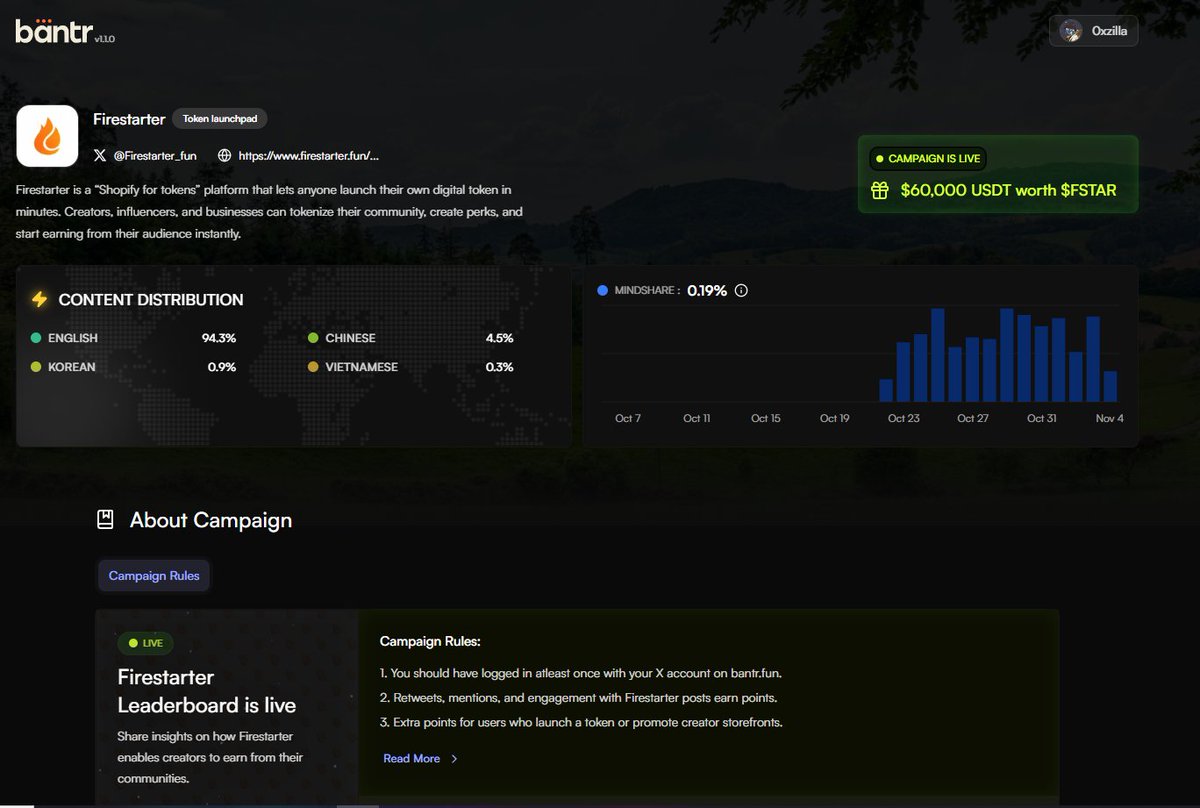Click the Firestarter Leaderboard is live heading

(207, 691)
